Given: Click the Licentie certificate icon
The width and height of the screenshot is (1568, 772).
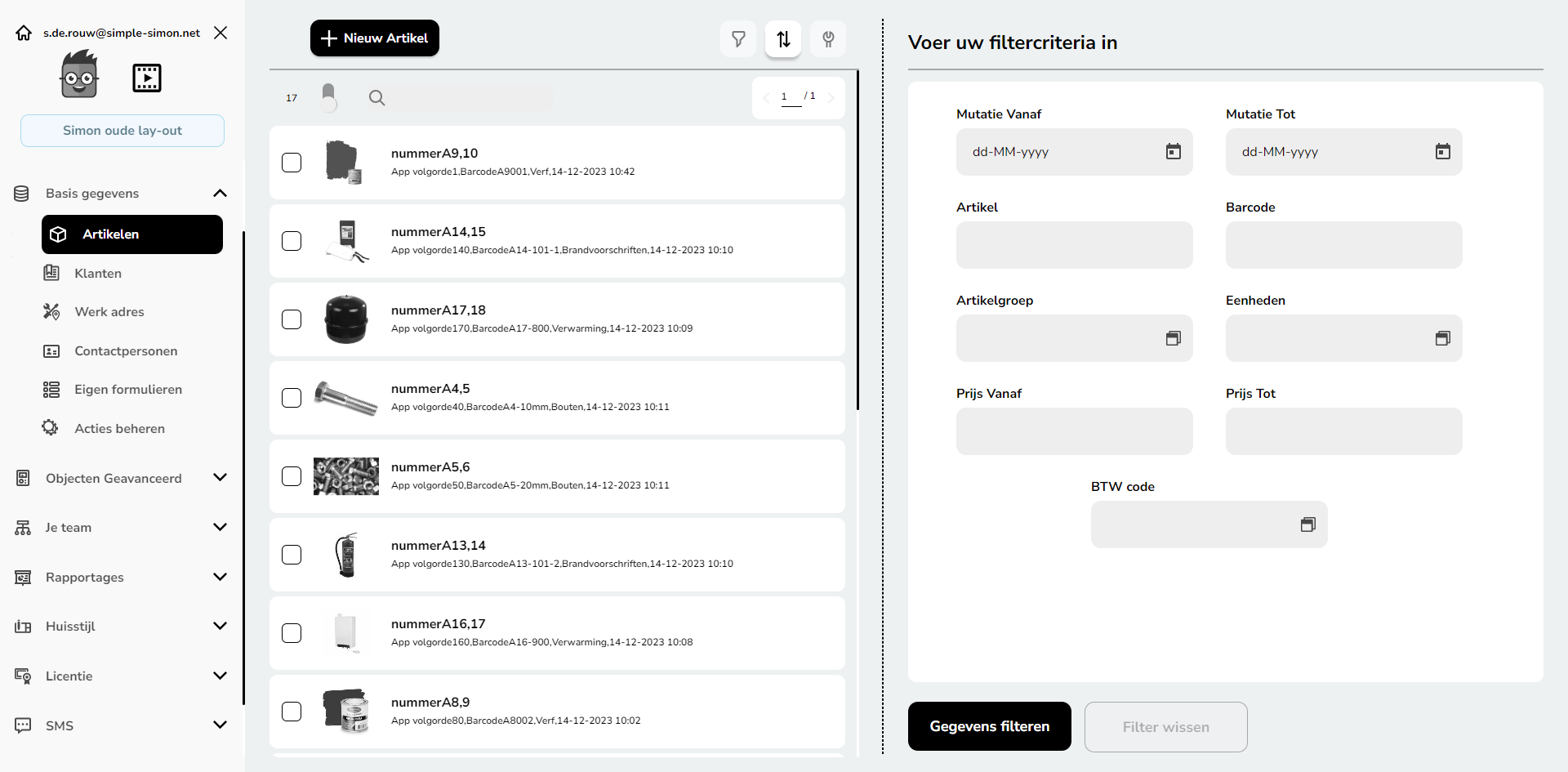Looking at the screenshot, I should (x=23, y=676).
